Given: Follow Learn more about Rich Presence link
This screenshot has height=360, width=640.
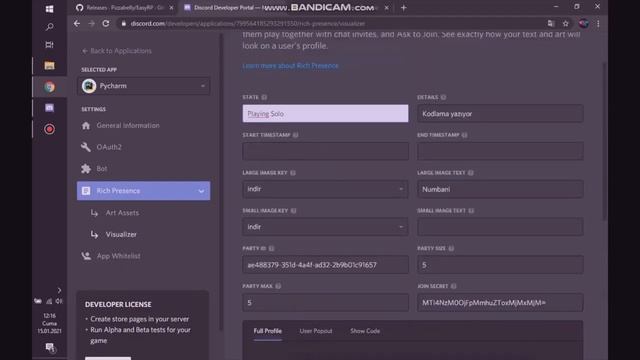Looking at the screenshot, I should click(x=290, y=66).
